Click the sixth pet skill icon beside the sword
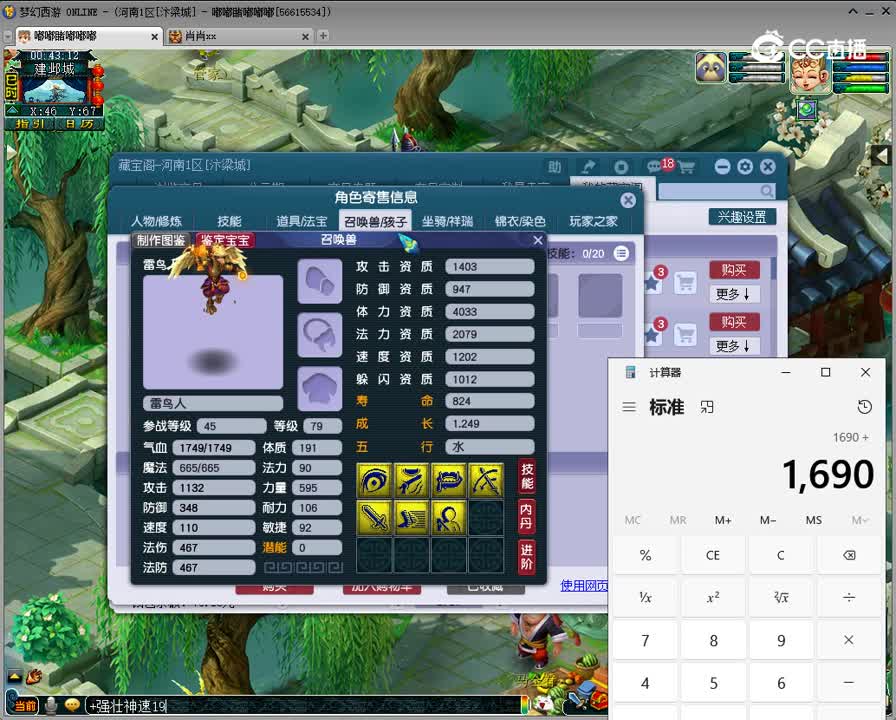This screenshot has height=720, width=896. coord(411,518)
